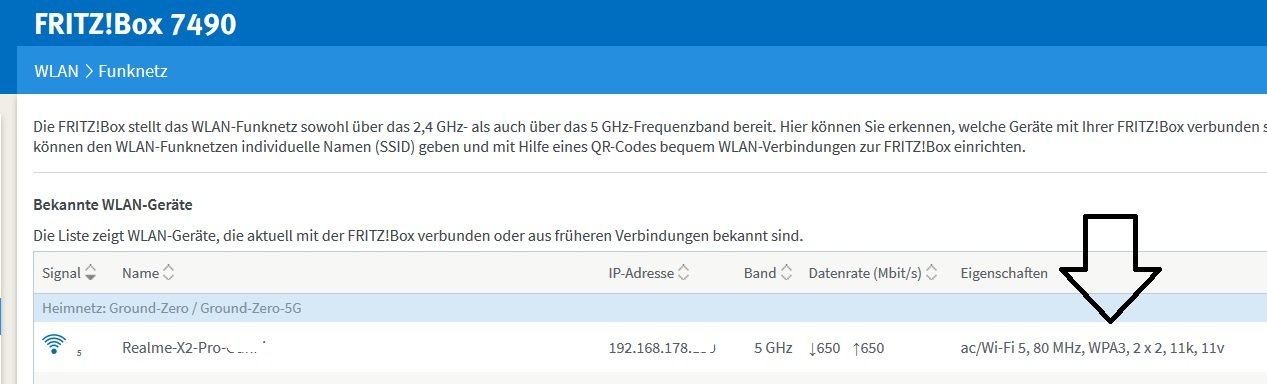
Task: Click the device IP address 192.168.178
Action: [x=662, y=348]
